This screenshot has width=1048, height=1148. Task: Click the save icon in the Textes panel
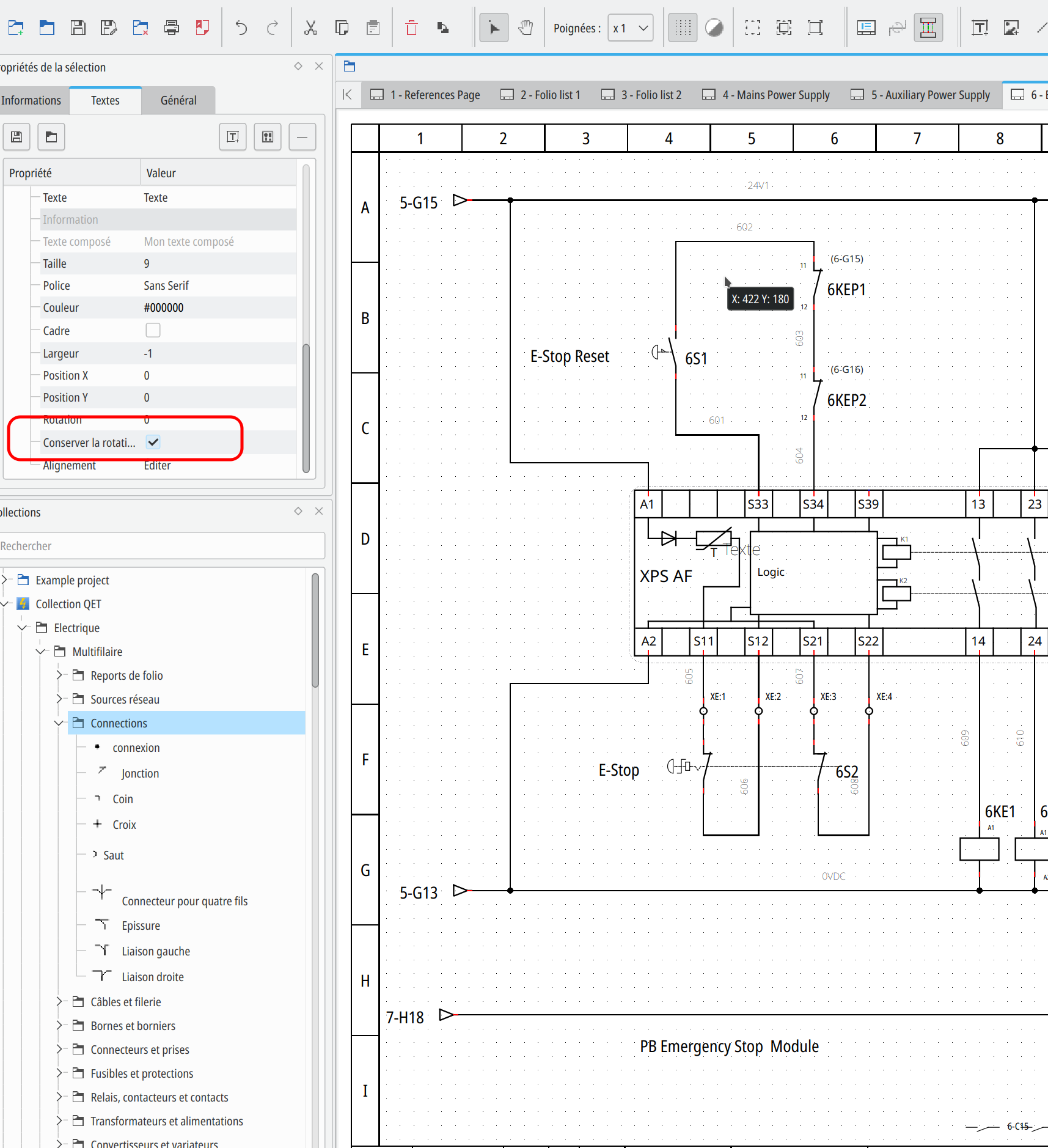pos(16,137)
